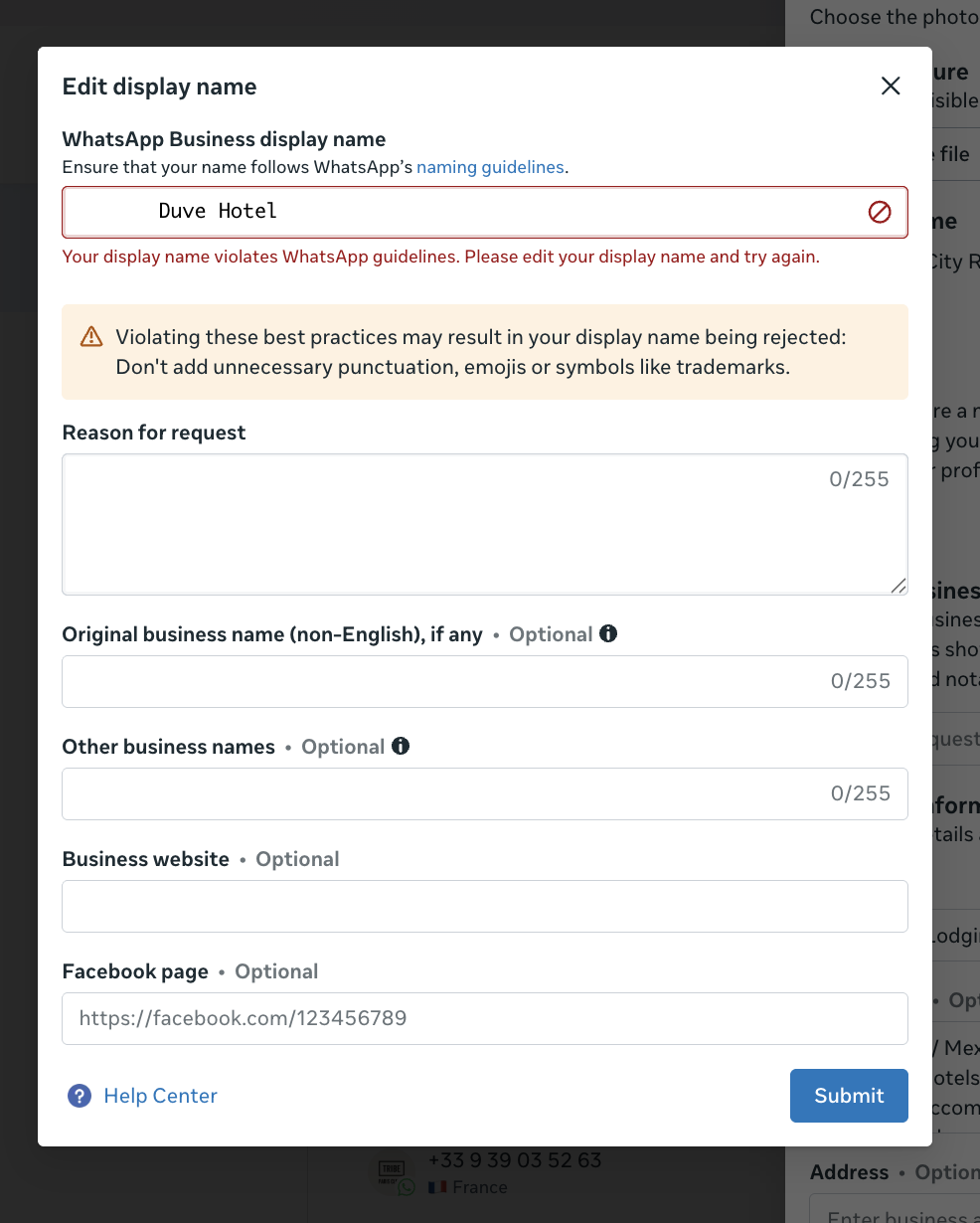Click the Other business names input field
Image resolution: width=980 pixels, height=1223 pixels.
coord(485,793)
